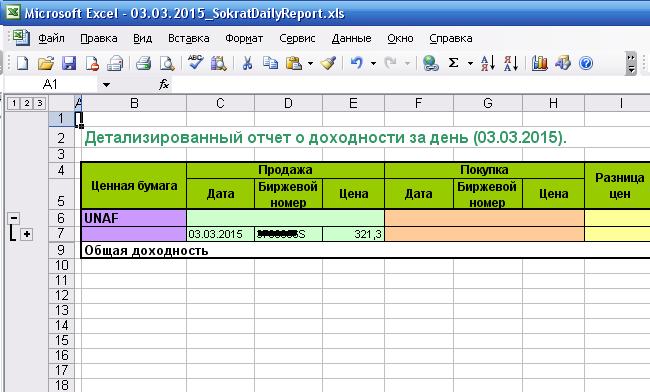Open Print Preview magnifier icon

point(167,63)
